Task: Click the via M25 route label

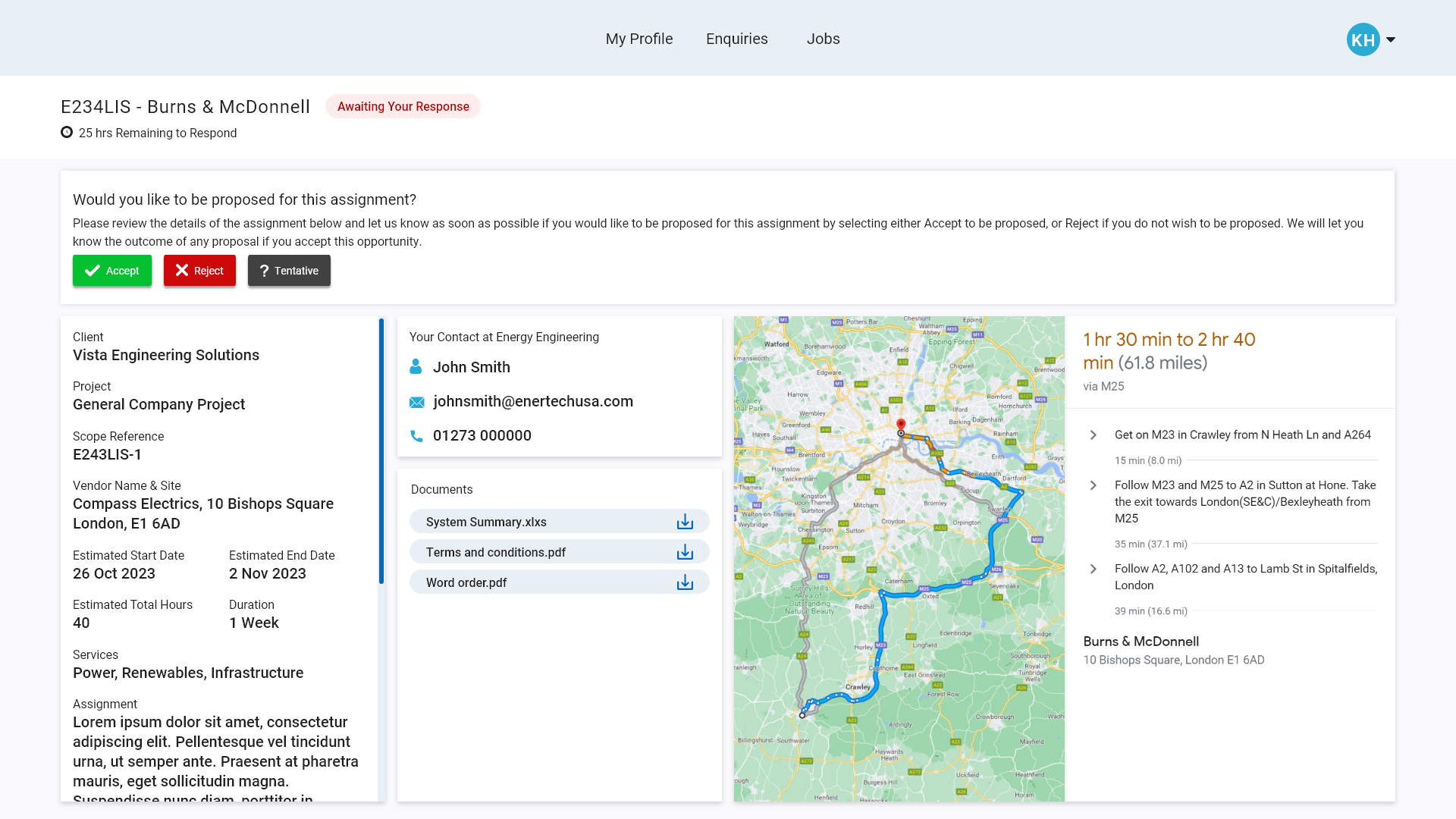Action: (1103, 386)
